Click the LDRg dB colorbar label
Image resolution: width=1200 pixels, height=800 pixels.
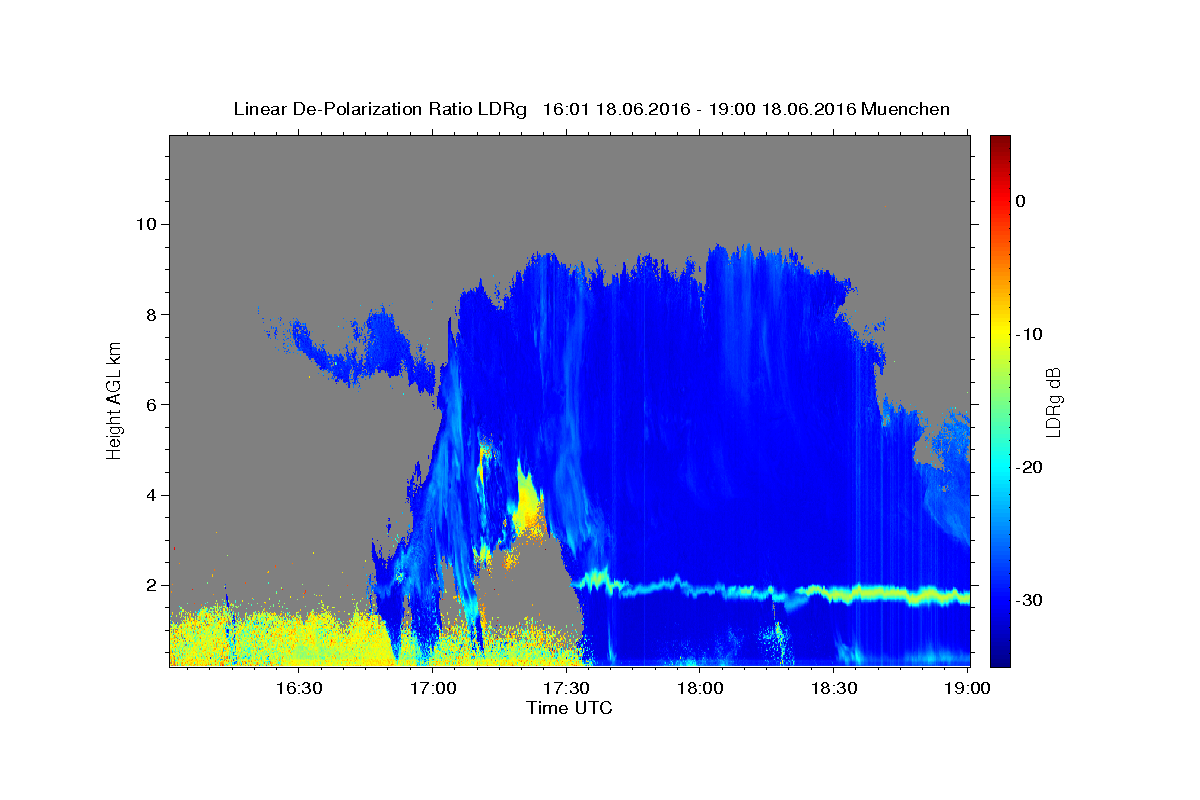click(x=1053, y=401)
